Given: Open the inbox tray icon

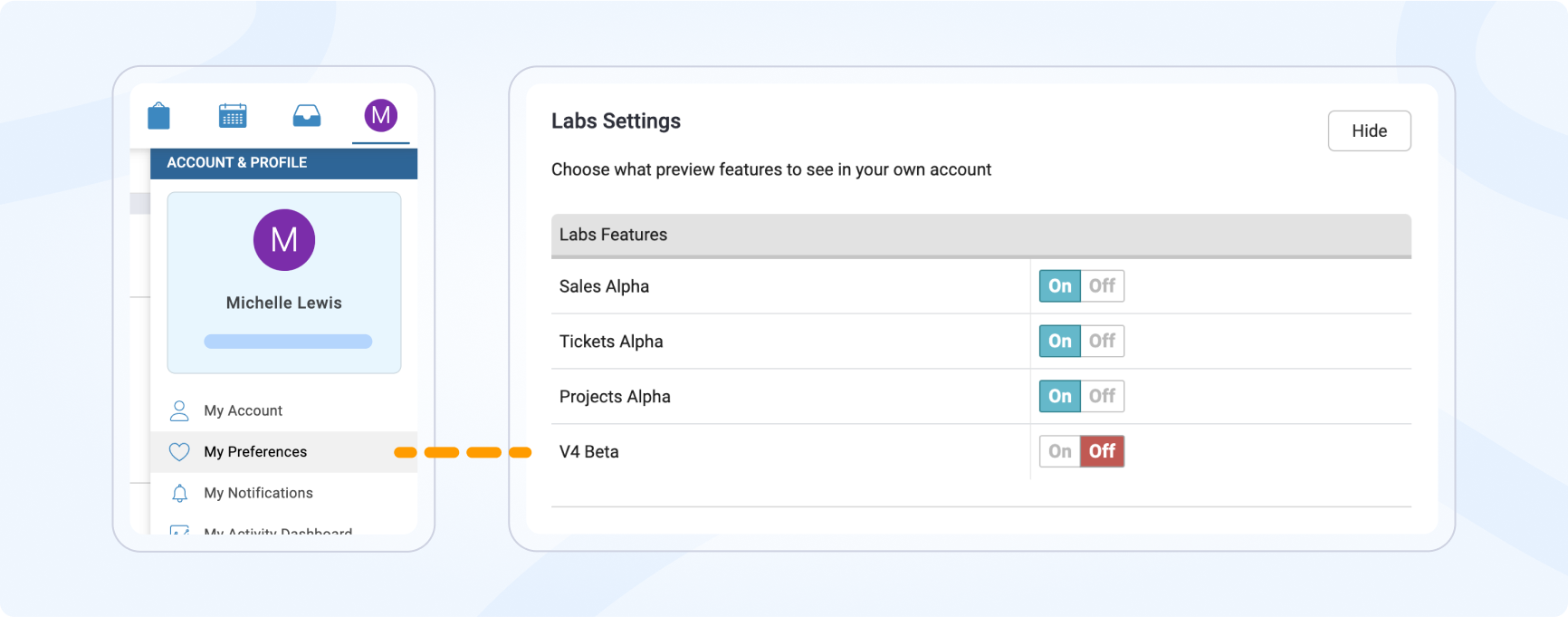Looking at the screenshot, I should click(307, 115).
